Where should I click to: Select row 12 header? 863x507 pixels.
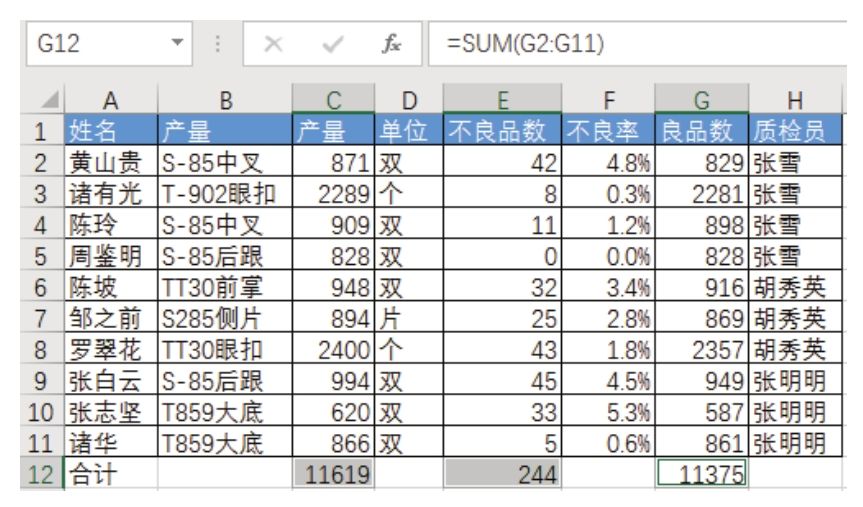[x=41, y=475]
